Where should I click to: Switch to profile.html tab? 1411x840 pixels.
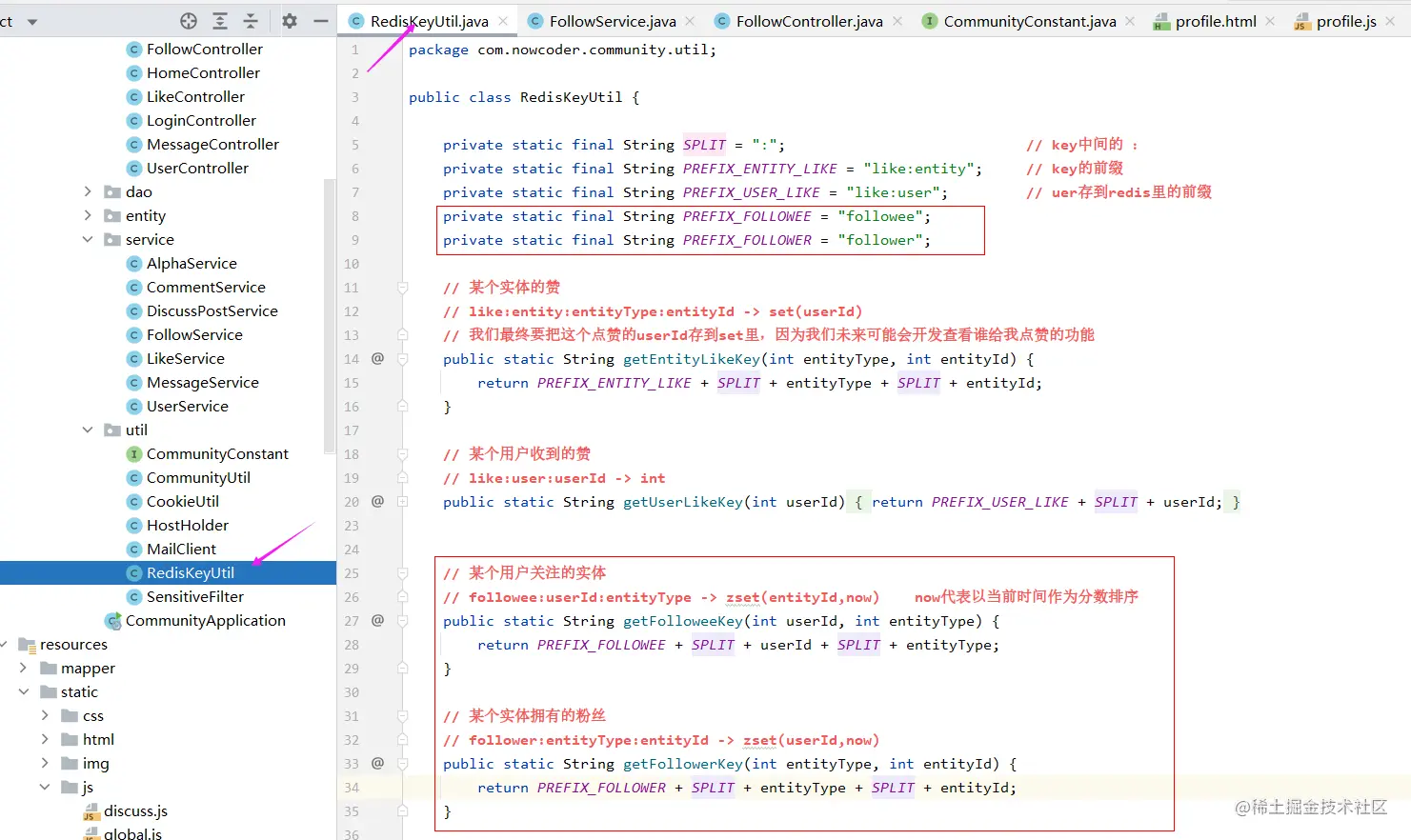(1216, 21)
